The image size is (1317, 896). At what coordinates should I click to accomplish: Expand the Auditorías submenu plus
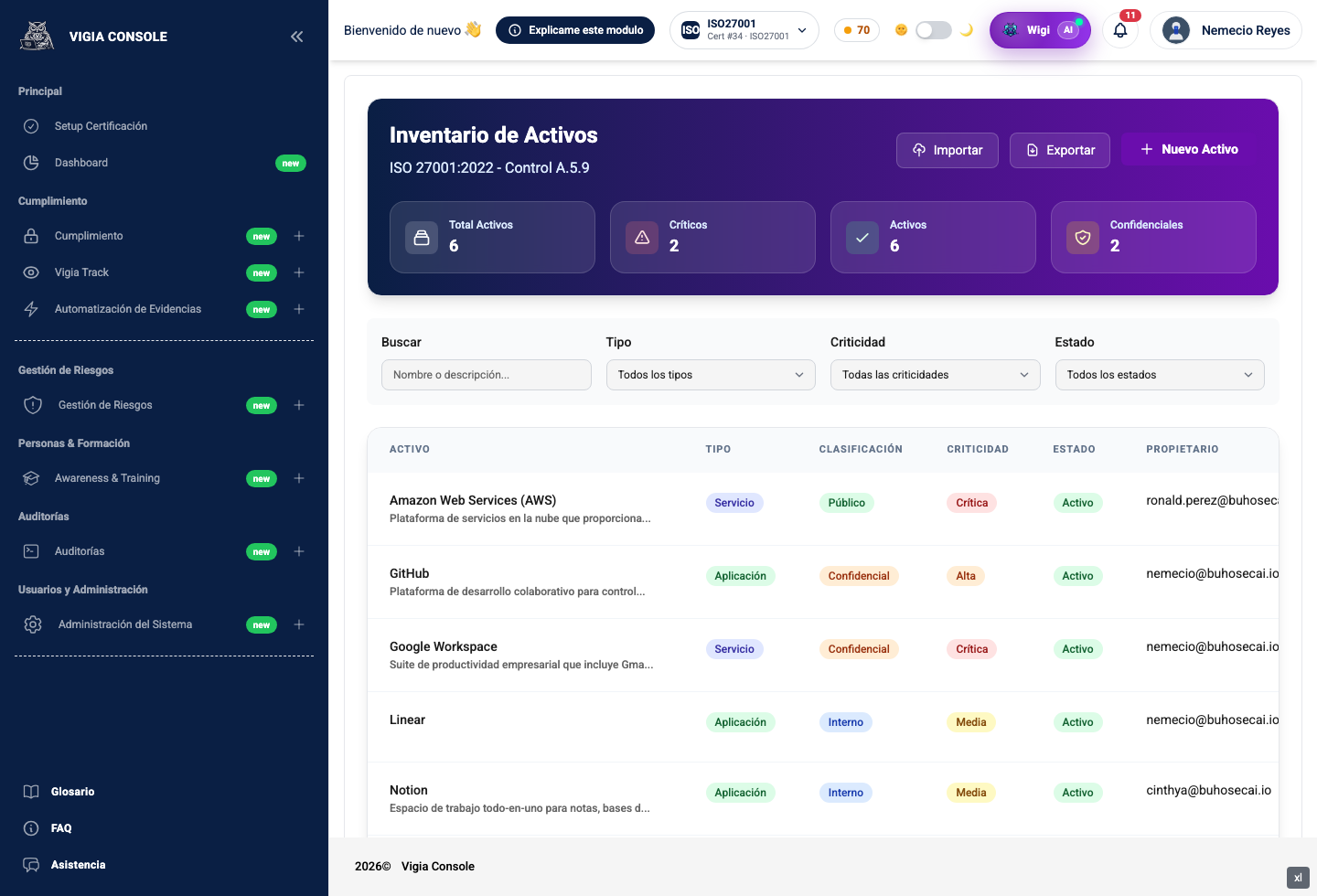(299, 551)
